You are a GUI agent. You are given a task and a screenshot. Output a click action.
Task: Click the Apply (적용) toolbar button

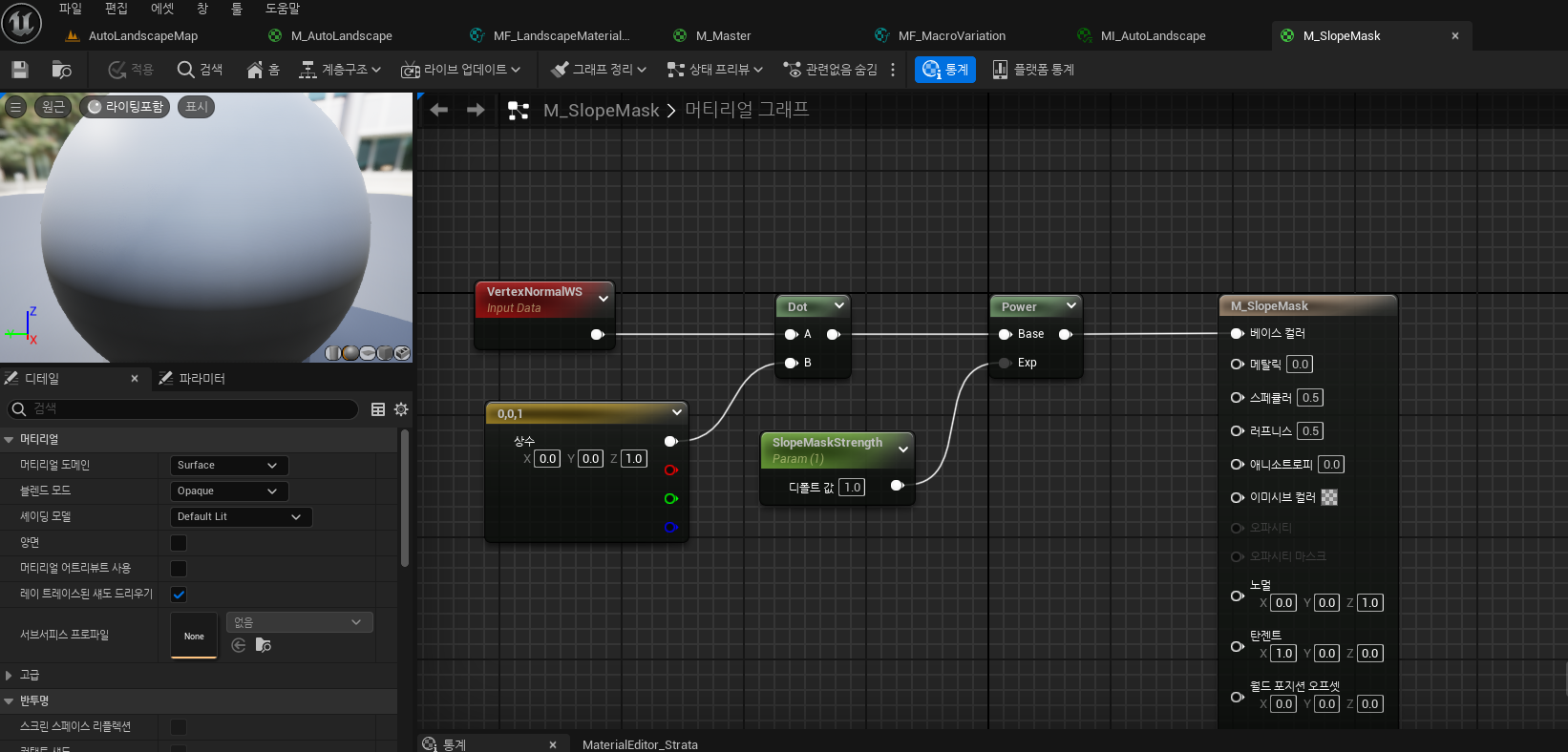pos(131,70)
